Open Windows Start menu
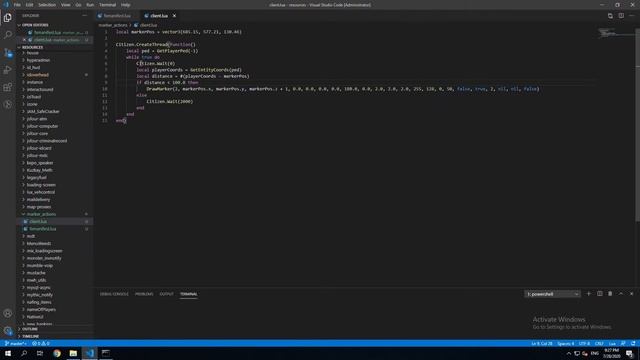The height and width of the screenshot is (360, 640). click(8, 353)
